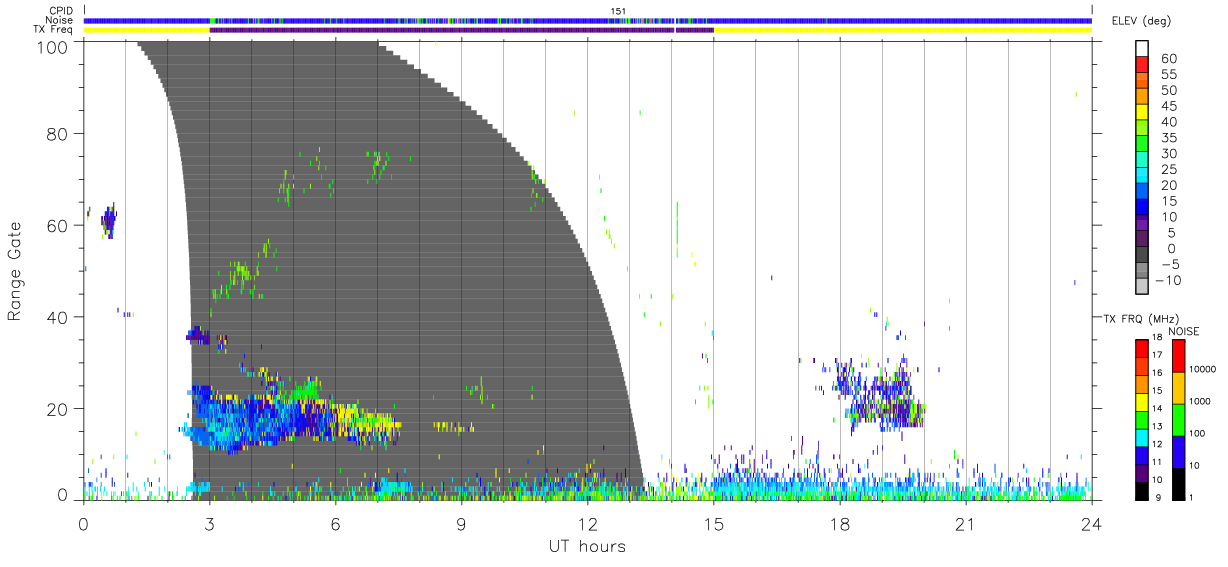1228x567 pixels.
Task: Click the green 100–1000 noise legend band
Action: [x=1178, y=420]
